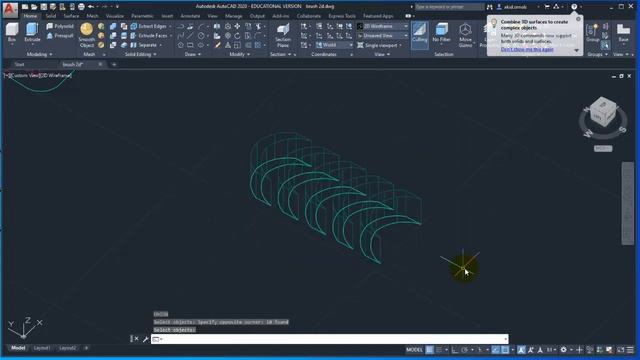This screenshot has width=640, height=360.
Task: Switch to the Layout1 tab
Action: click(42, 348)
